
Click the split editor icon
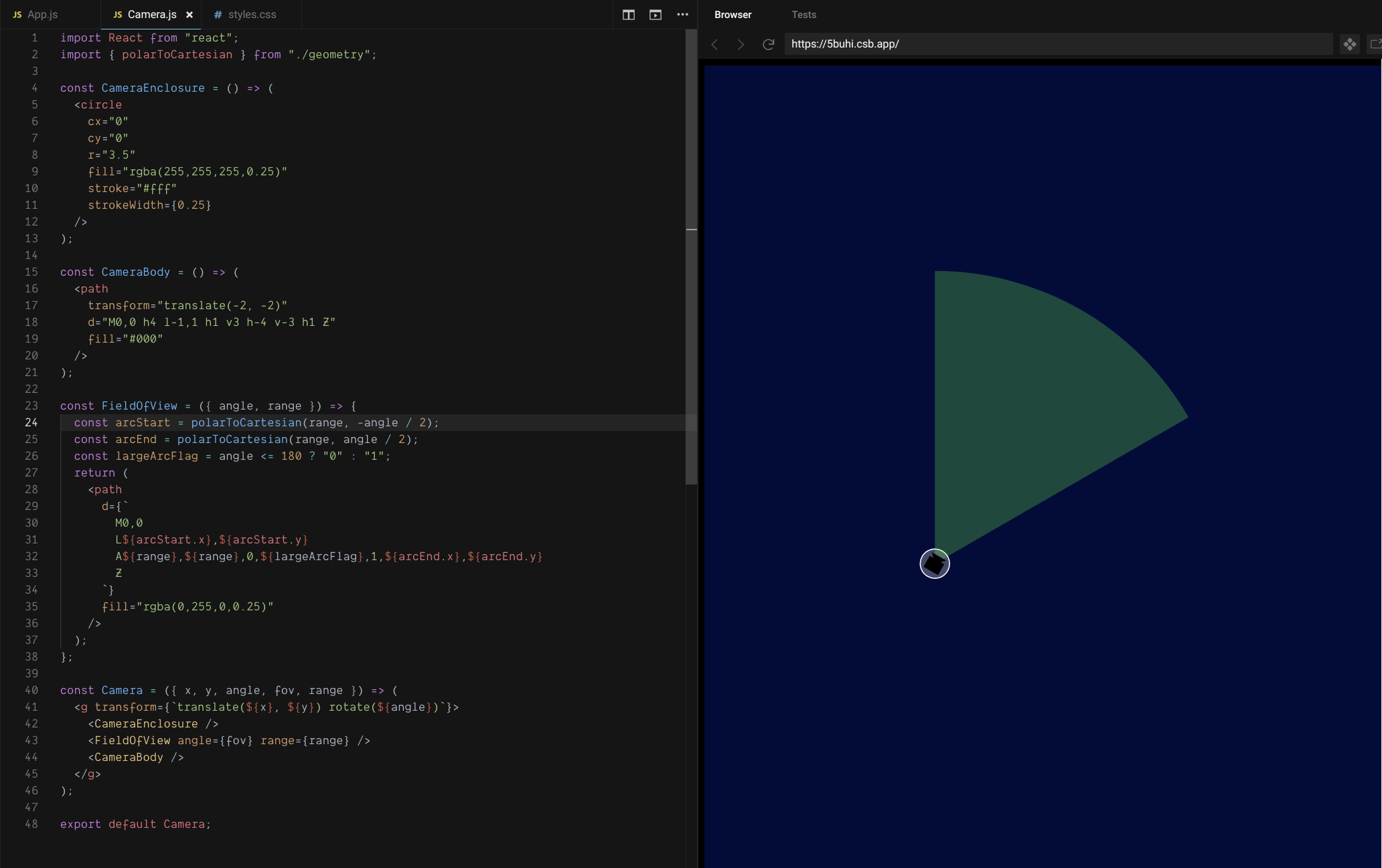pyautogui.click(x=628, y=15)
